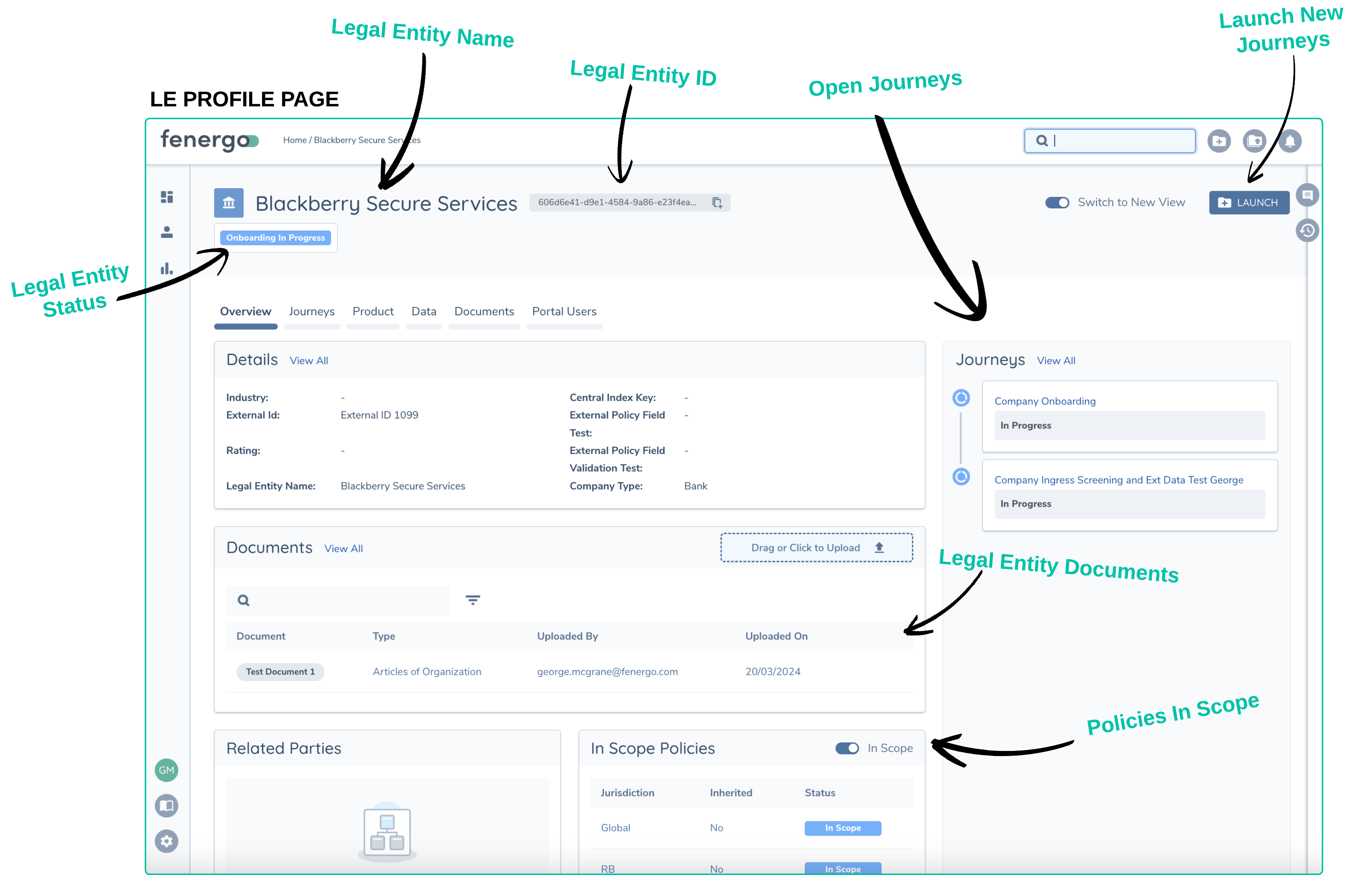Image resolution: width=1372 pixels, height=875 pixels.
Task: Click View All next to Details
Action: coord(309,361)
